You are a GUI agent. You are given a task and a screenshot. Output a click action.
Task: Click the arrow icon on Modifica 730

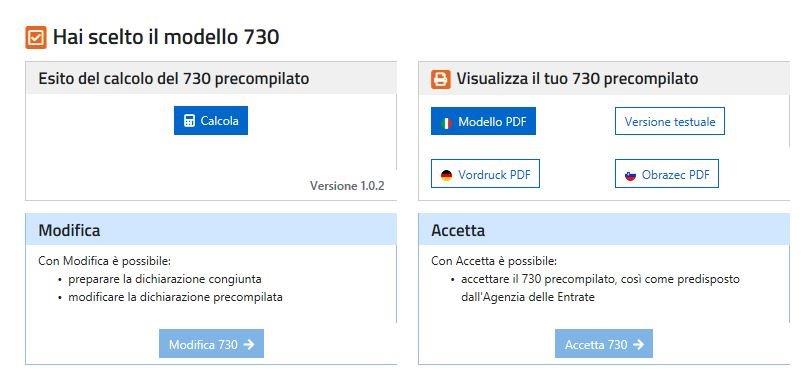249,344
